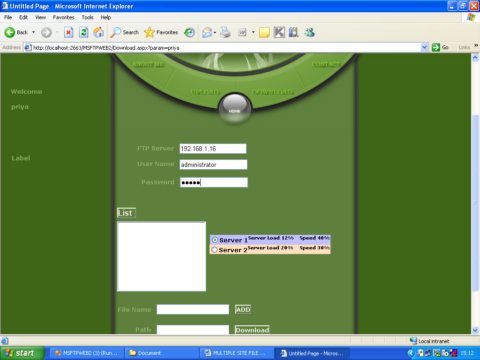Click the status bar page icon
This screenshot has width=480, height=360.
5,341
